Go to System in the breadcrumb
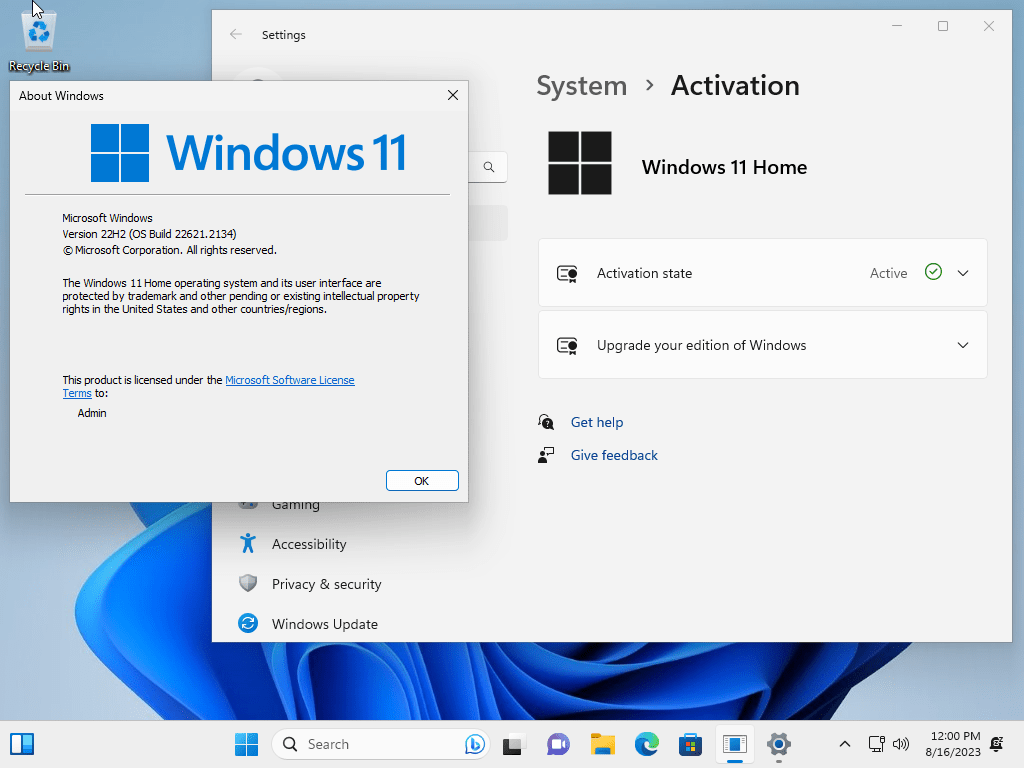The height and width of the screenshot is (768, 1024). 581,86
